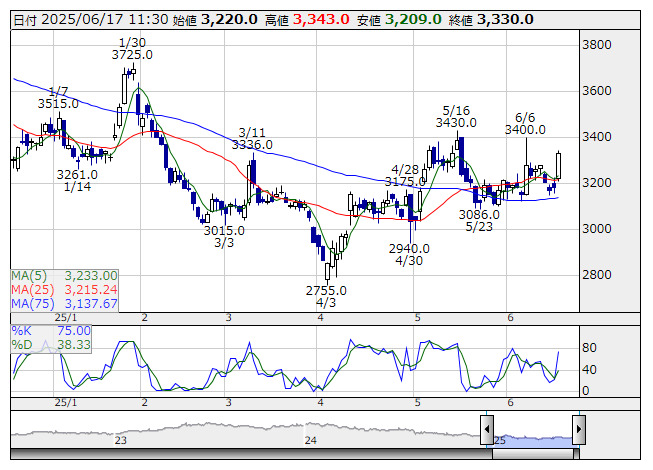Click the latest white candlestick on the right

(558, 166)
